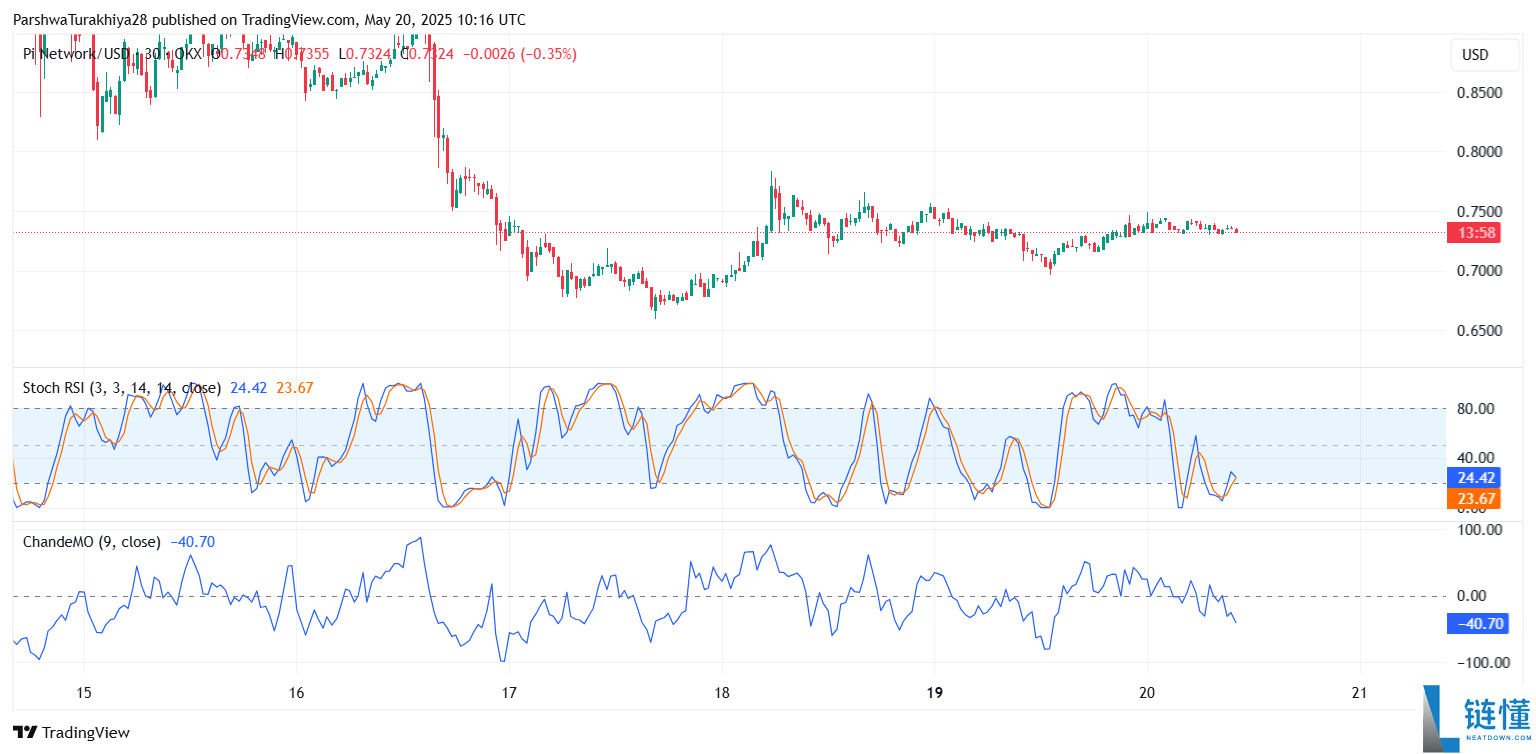
Task: Click the 80.00 Stoch RSI level label
Action: tap(1476, 408)
